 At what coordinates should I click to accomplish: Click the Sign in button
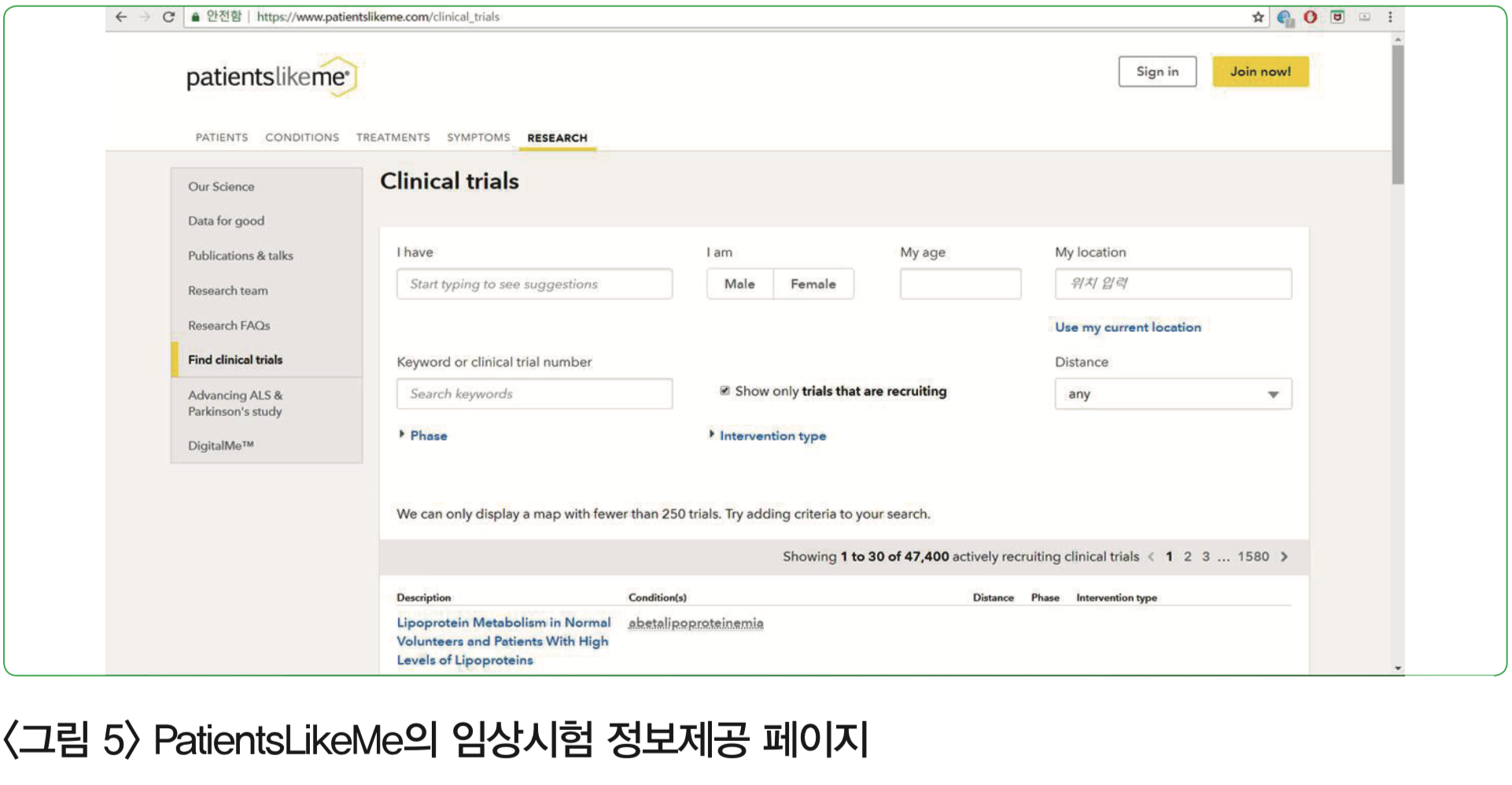pos(1157,72)
